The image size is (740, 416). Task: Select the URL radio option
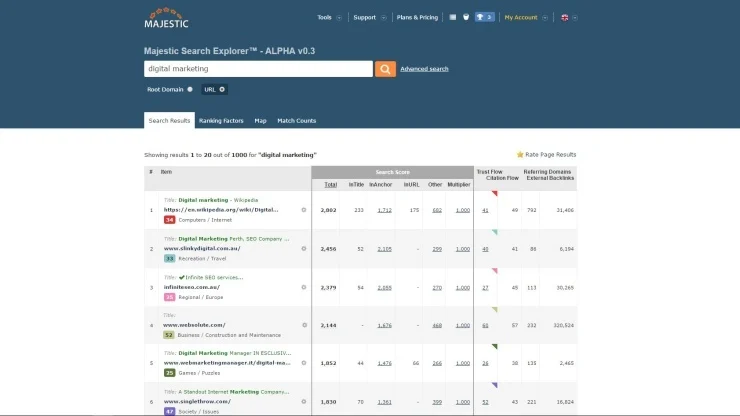pos(222,89)
